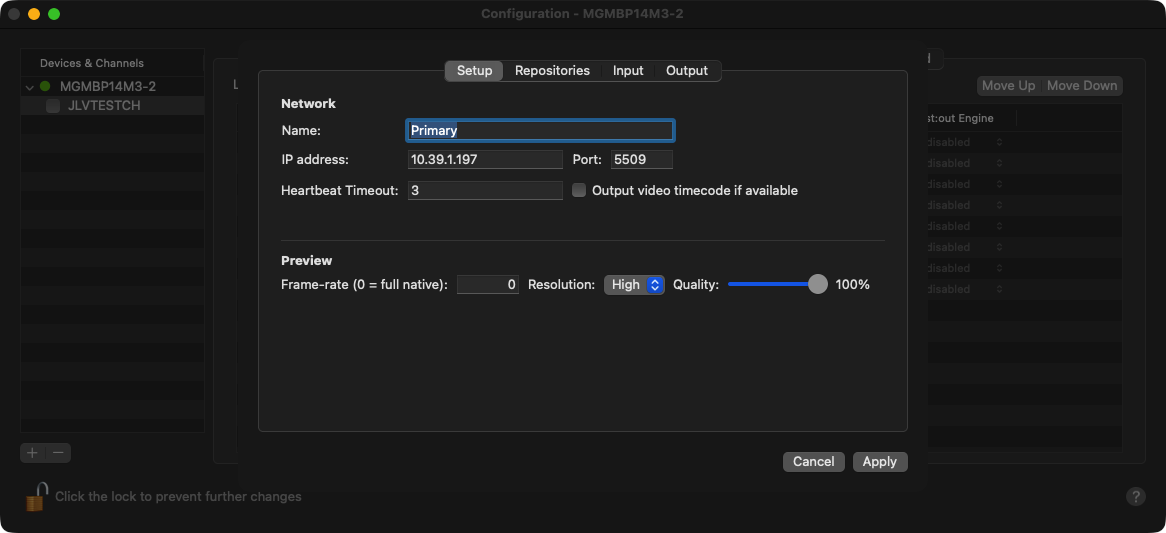The height and width of the screenshot is (533, 1166).
Task: Open the Output tab
Action: point(687,71)
